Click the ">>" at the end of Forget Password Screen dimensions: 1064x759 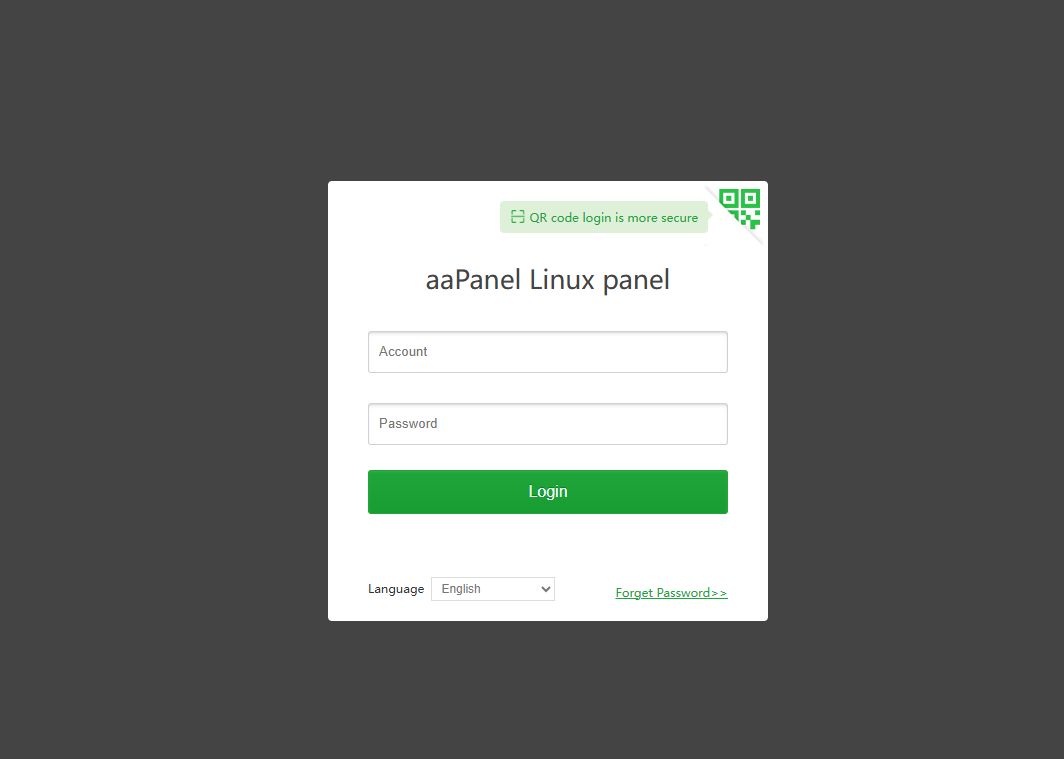(x=719, y=593)
